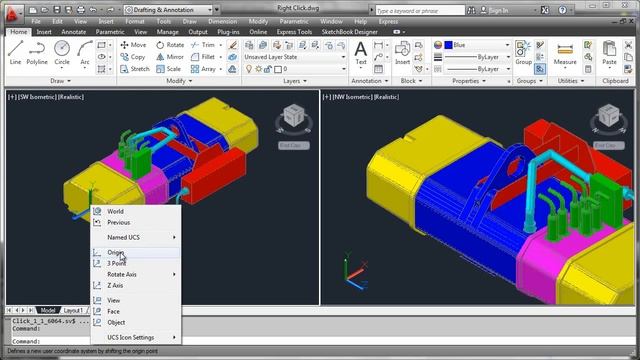Expand the Draw panel

(60, 81)
